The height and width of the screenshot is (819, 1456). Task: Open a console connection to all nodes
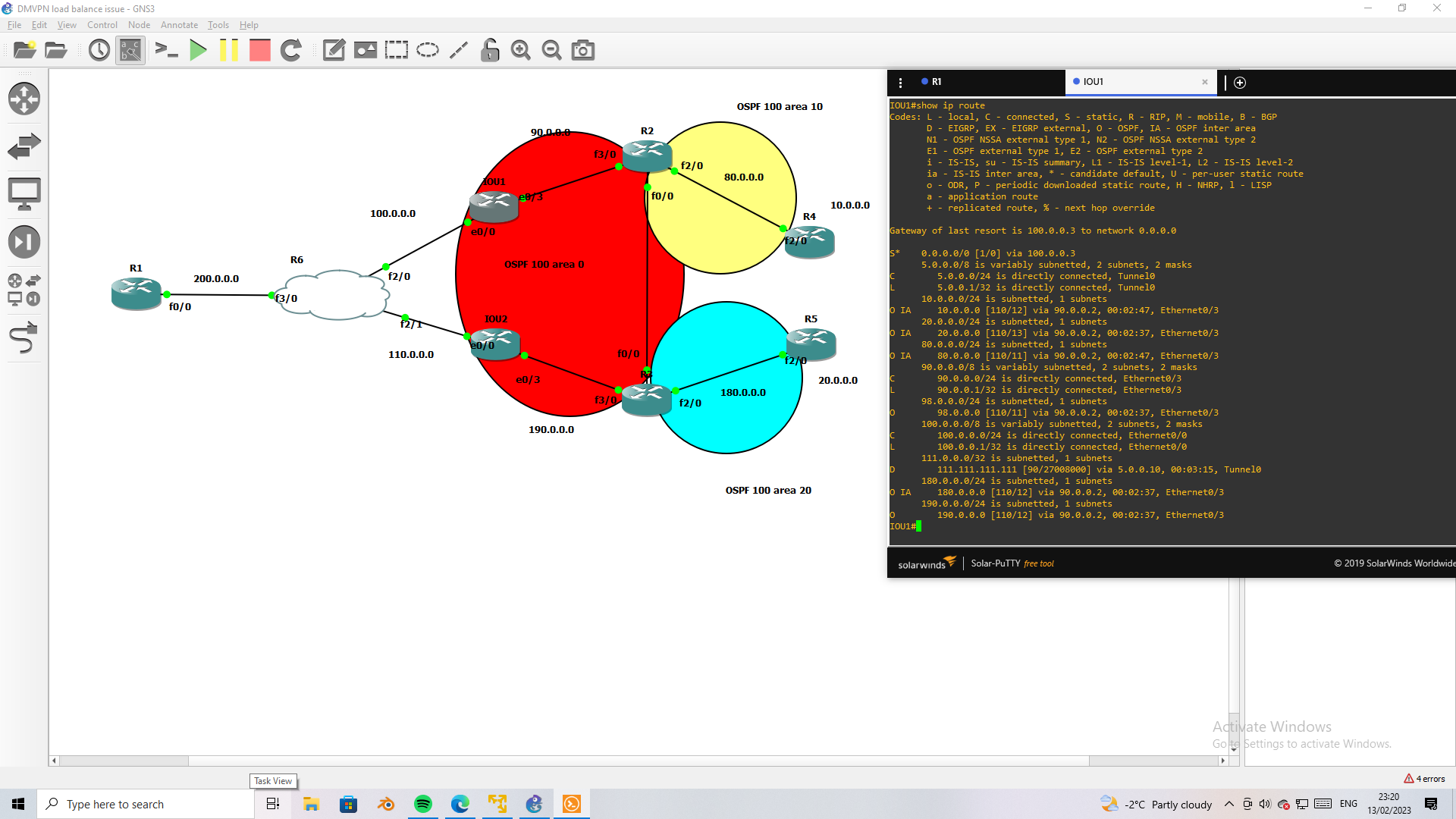[167, 50]
